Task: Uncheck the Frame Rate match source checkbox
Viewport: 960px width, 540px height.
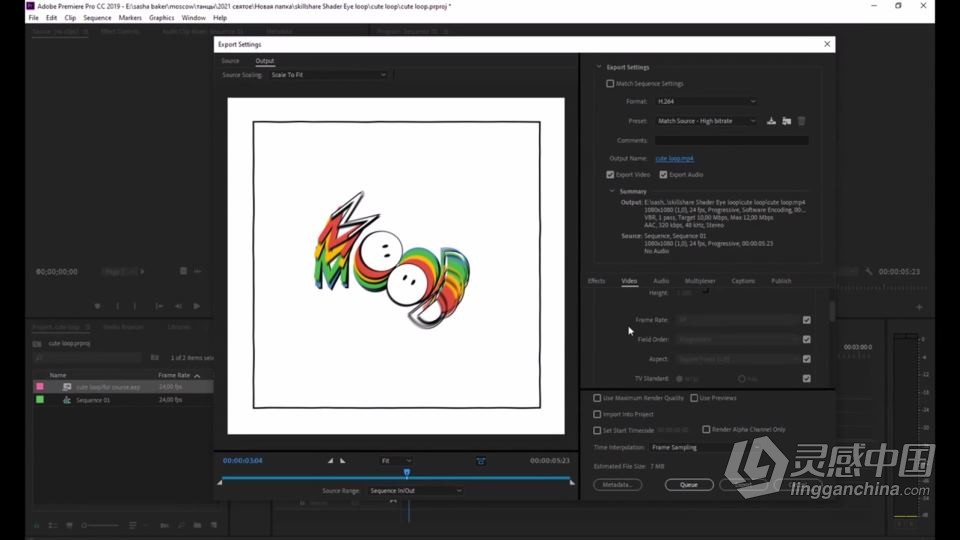Action: [806, 320]
